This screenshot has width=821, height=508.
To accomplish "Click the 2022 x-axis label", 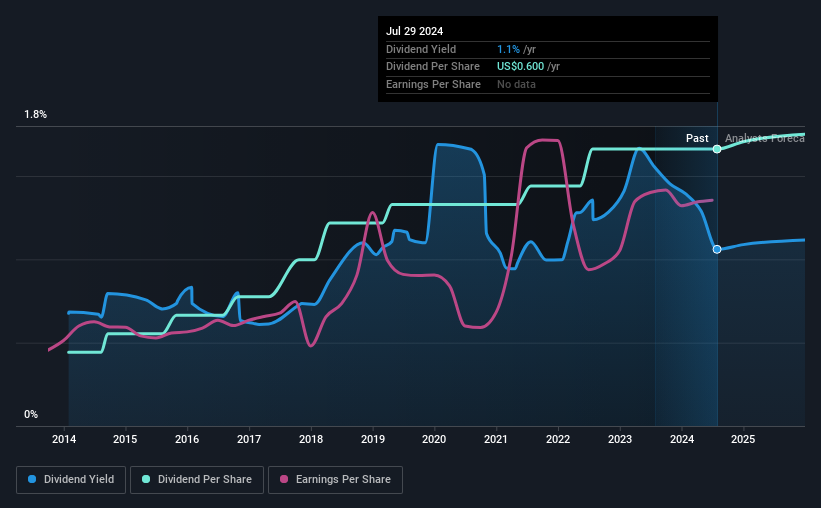I will [x=558, y=439].
